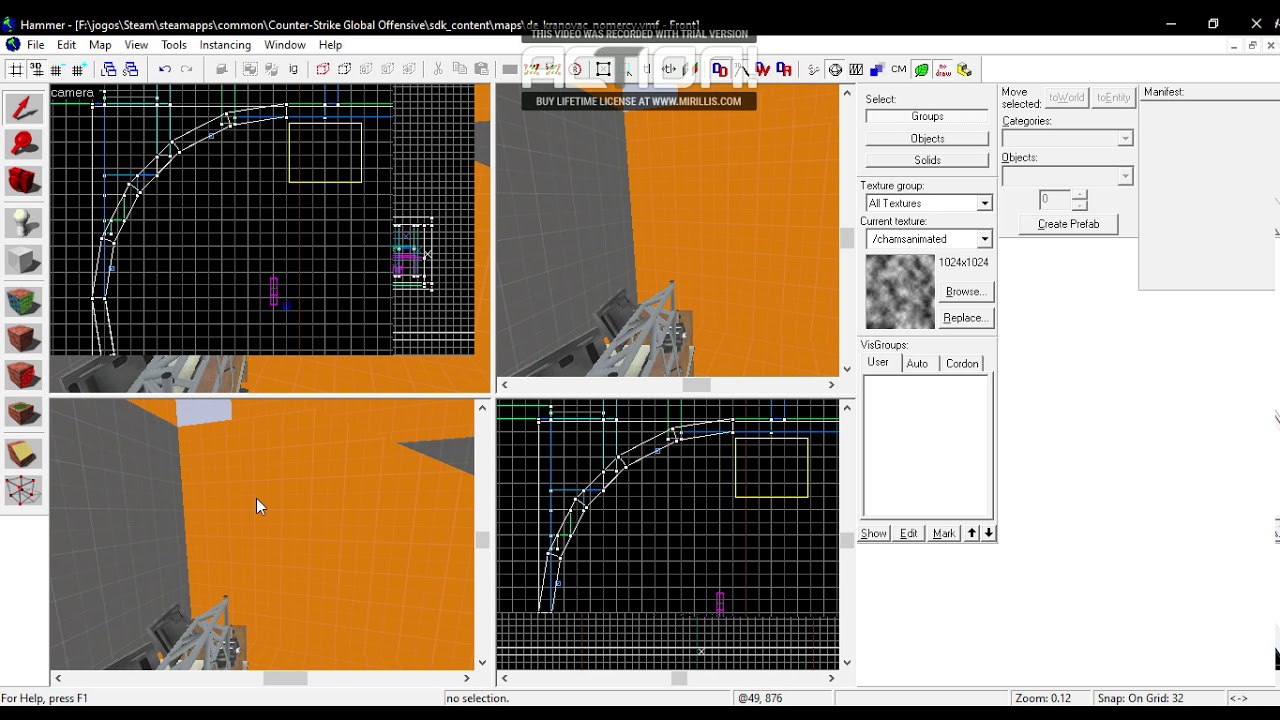This screenshot has height=720, width=1280.
Task: Select the Magnify tool
Action: (24, 144)
